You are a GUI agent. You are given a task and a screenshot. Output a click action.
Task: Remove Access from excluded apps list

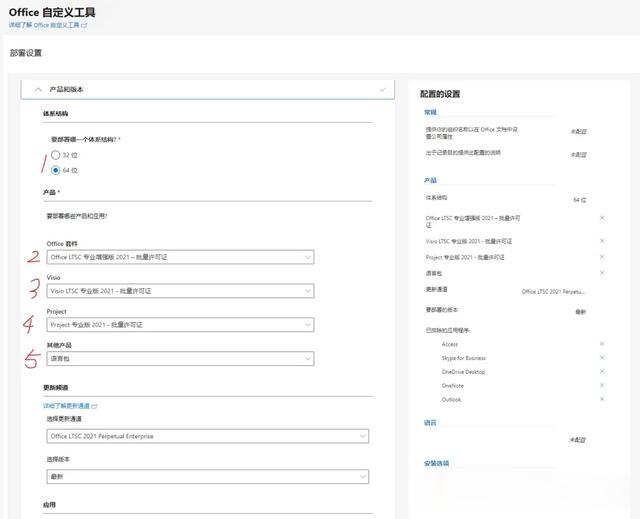point(602,344)
